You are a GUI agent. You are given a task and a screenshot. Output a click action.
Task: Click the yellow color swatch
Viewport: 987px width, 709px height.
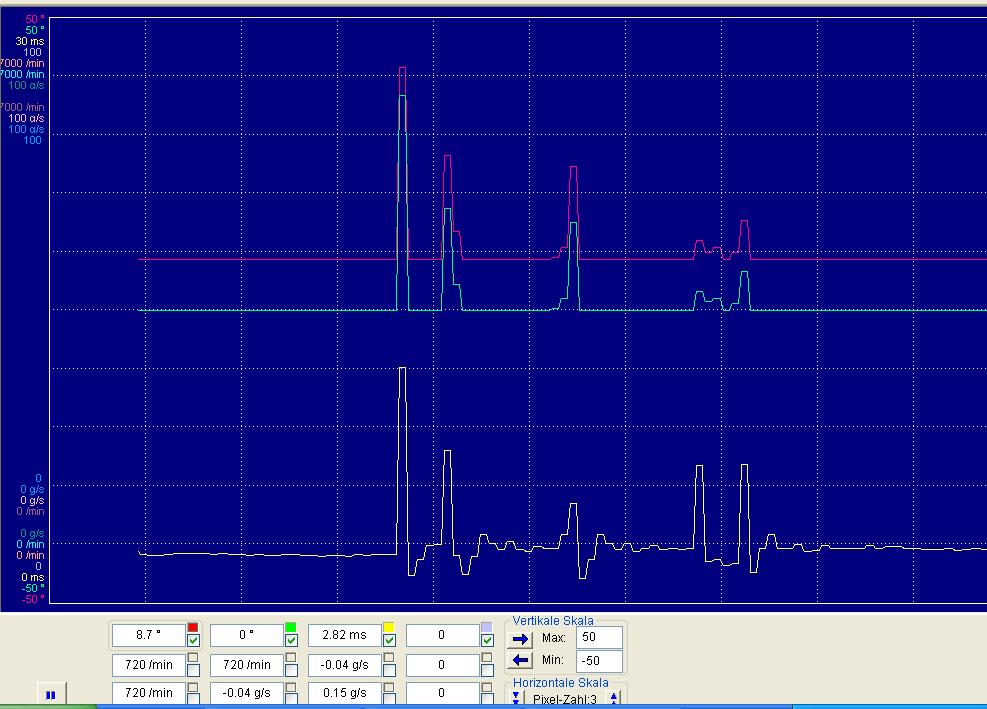point(389,627)
